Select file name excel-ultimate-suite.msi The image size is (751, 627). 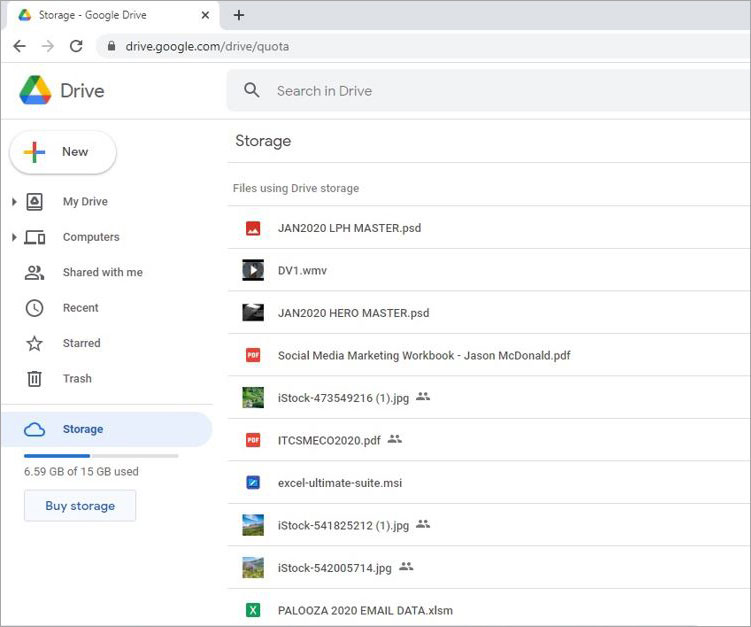point(340,483)
